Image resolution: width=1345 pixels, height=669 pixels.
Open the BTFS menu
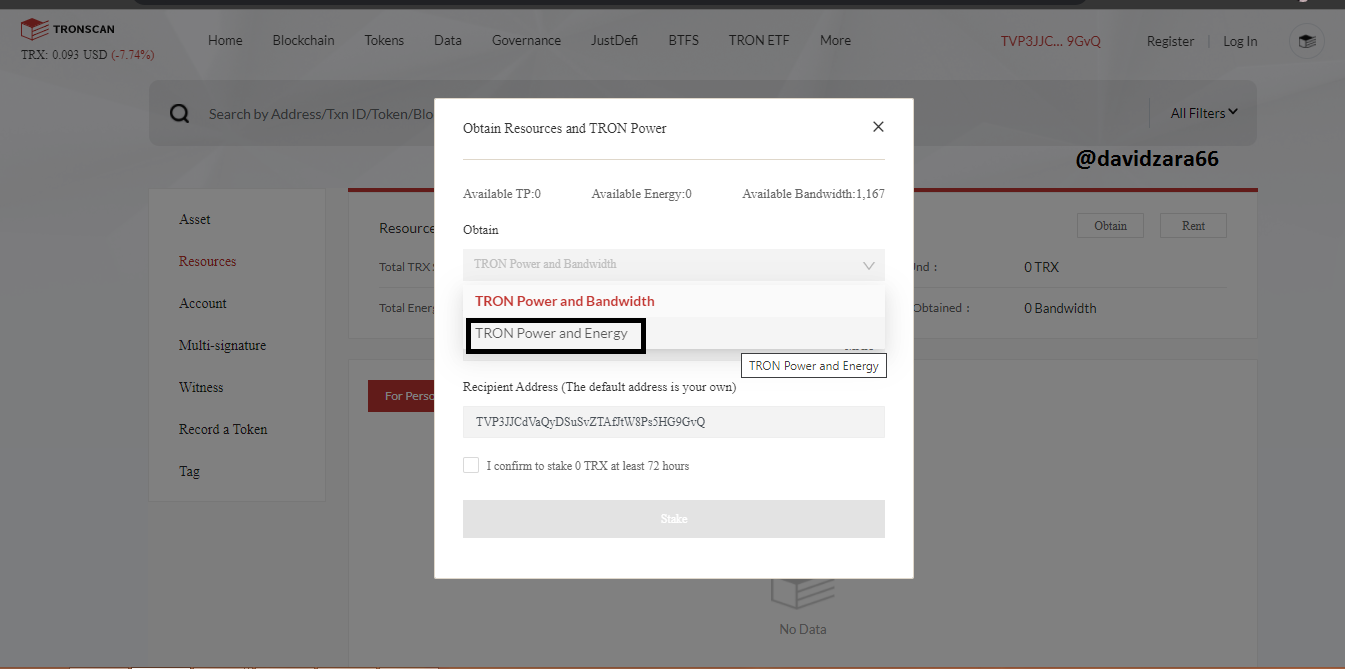click(x=684, y=40)
